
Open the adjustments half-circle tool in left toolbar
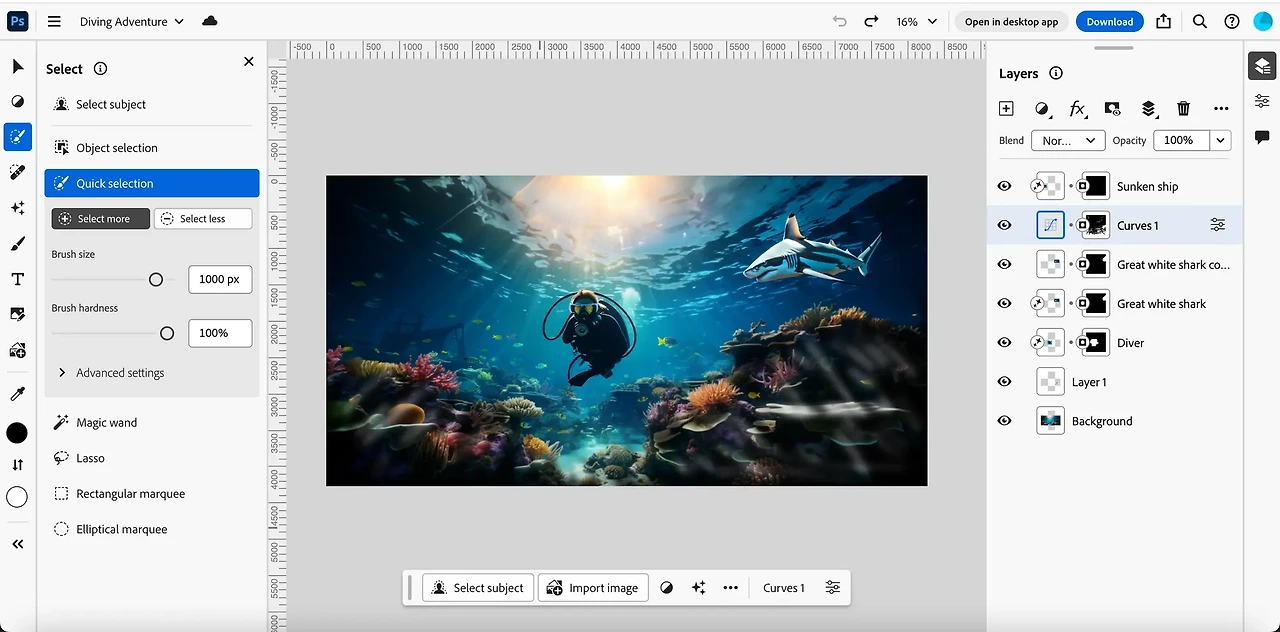[17, 102]
